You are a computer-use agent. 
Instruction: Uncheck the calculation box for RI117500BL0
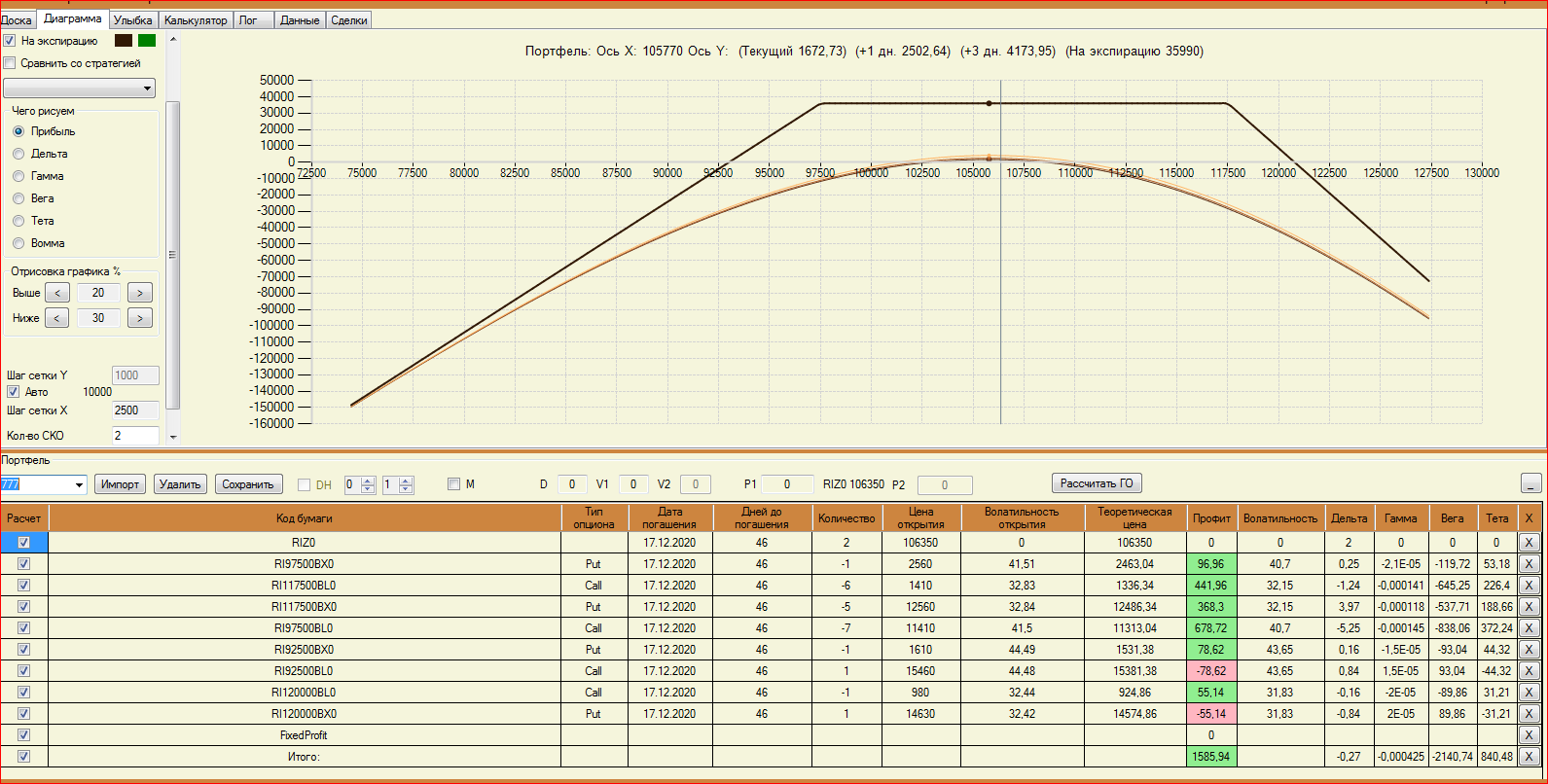[24, 586]
